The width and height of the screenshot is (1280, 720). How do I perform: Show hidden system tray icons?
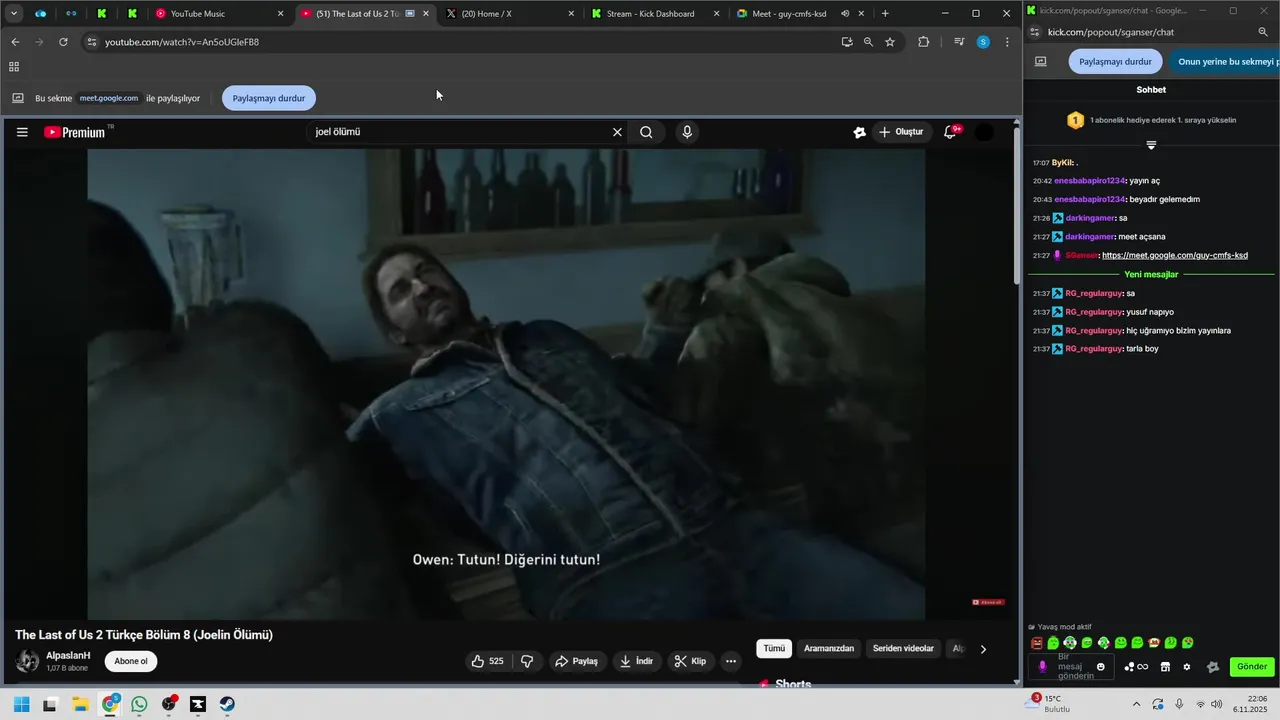click(1136, 704)
